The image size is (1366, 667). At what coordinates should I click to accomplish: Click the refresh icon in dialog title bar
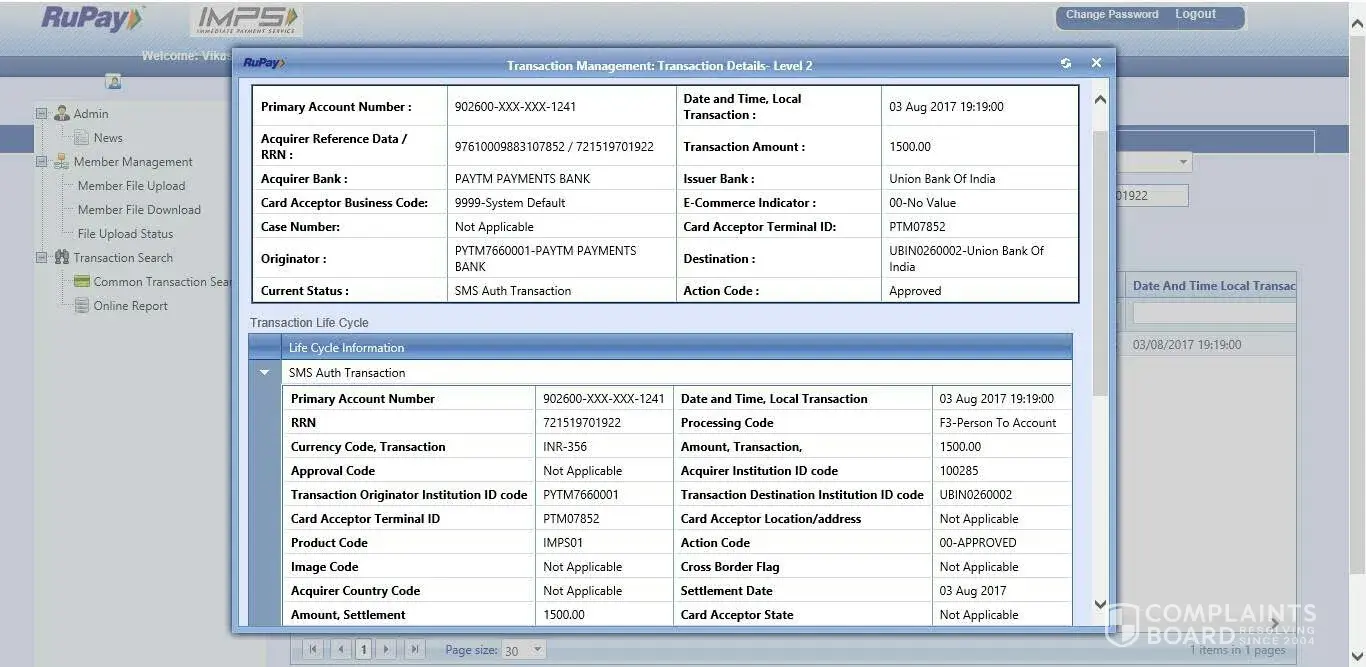[1066, 63]
